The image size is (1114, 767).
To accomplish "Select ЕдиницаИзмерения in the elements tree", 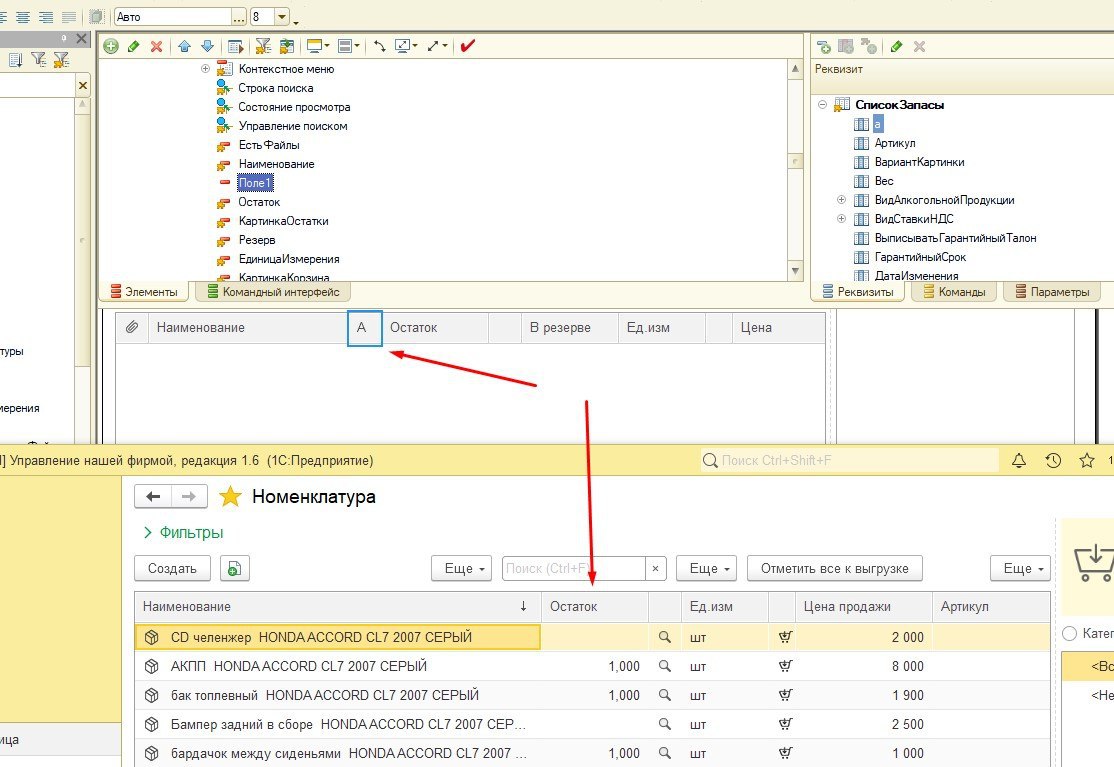I will (289, 259).
